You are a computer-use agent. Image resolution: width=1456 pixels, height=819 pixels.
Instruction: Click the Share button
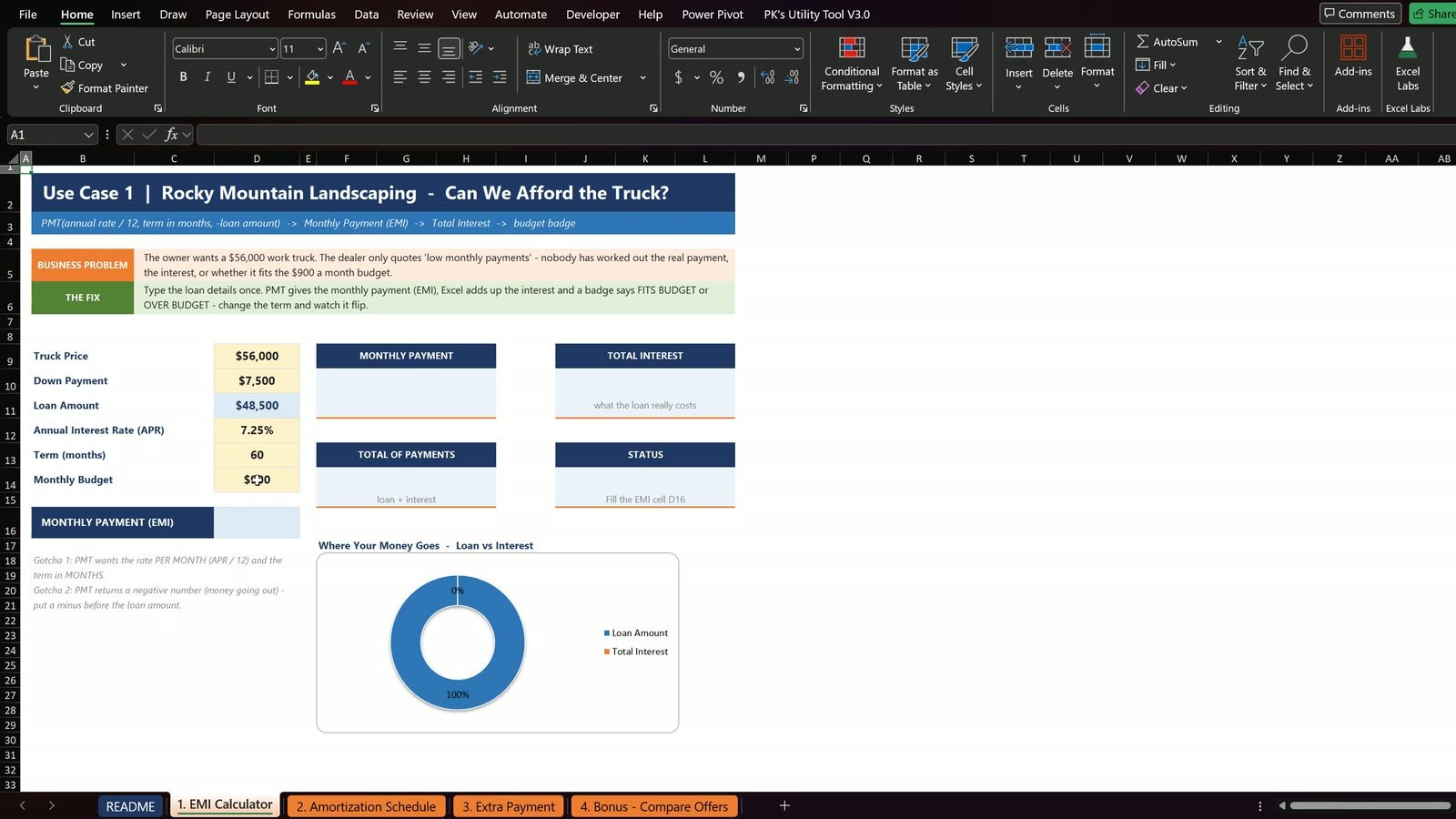(x=1433, y=14)
